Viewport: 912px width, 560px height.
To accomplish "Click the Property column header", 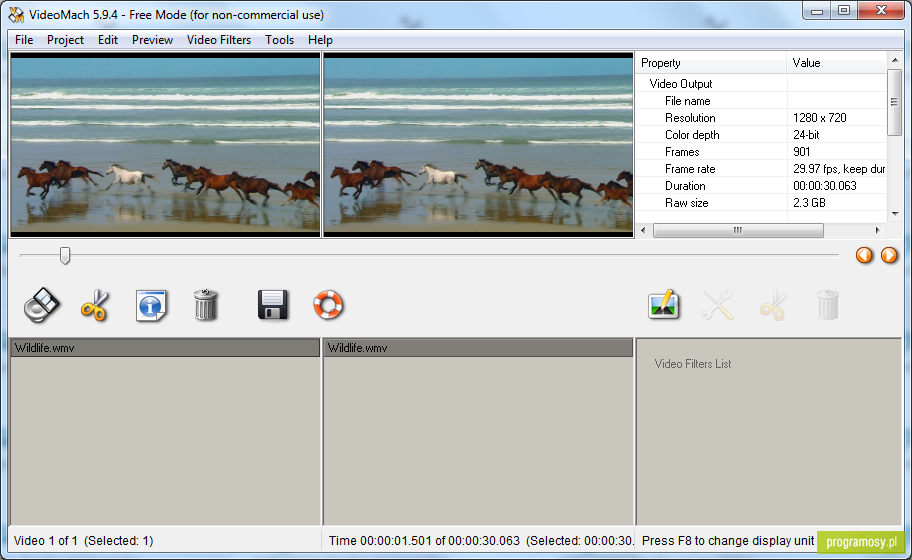I will [x=711, y=63].
